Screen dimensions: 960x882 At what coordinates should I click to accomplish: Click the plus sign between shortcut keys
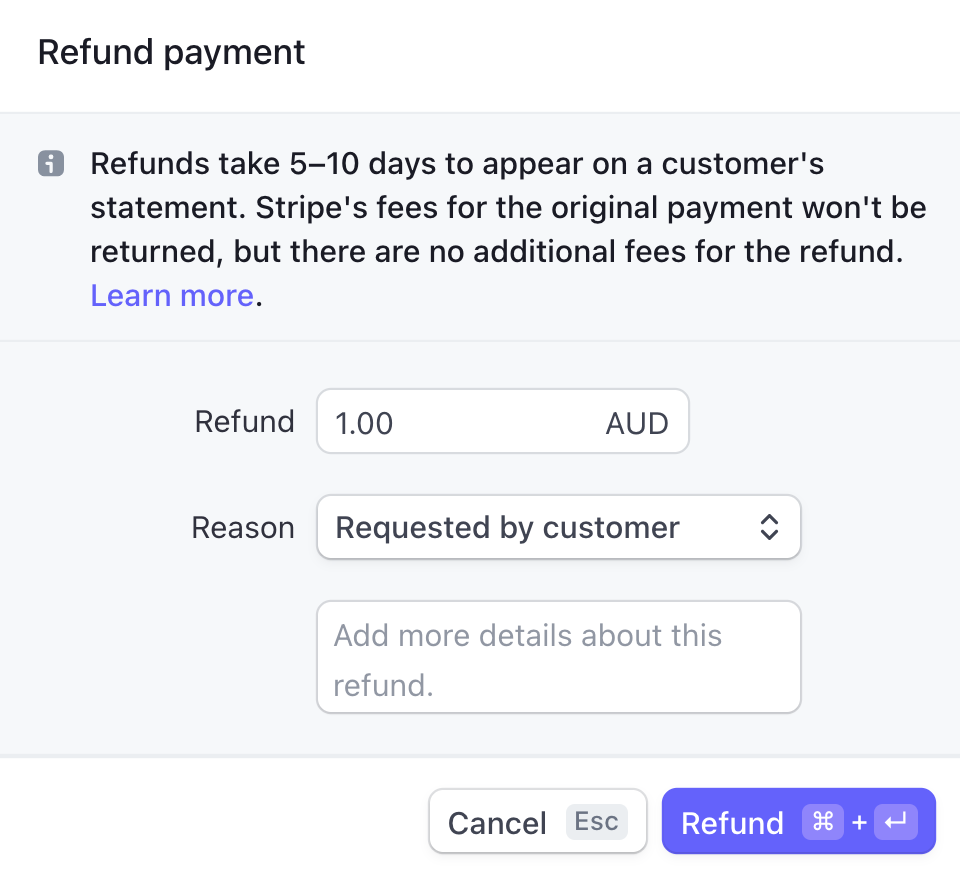pos(859,823)
